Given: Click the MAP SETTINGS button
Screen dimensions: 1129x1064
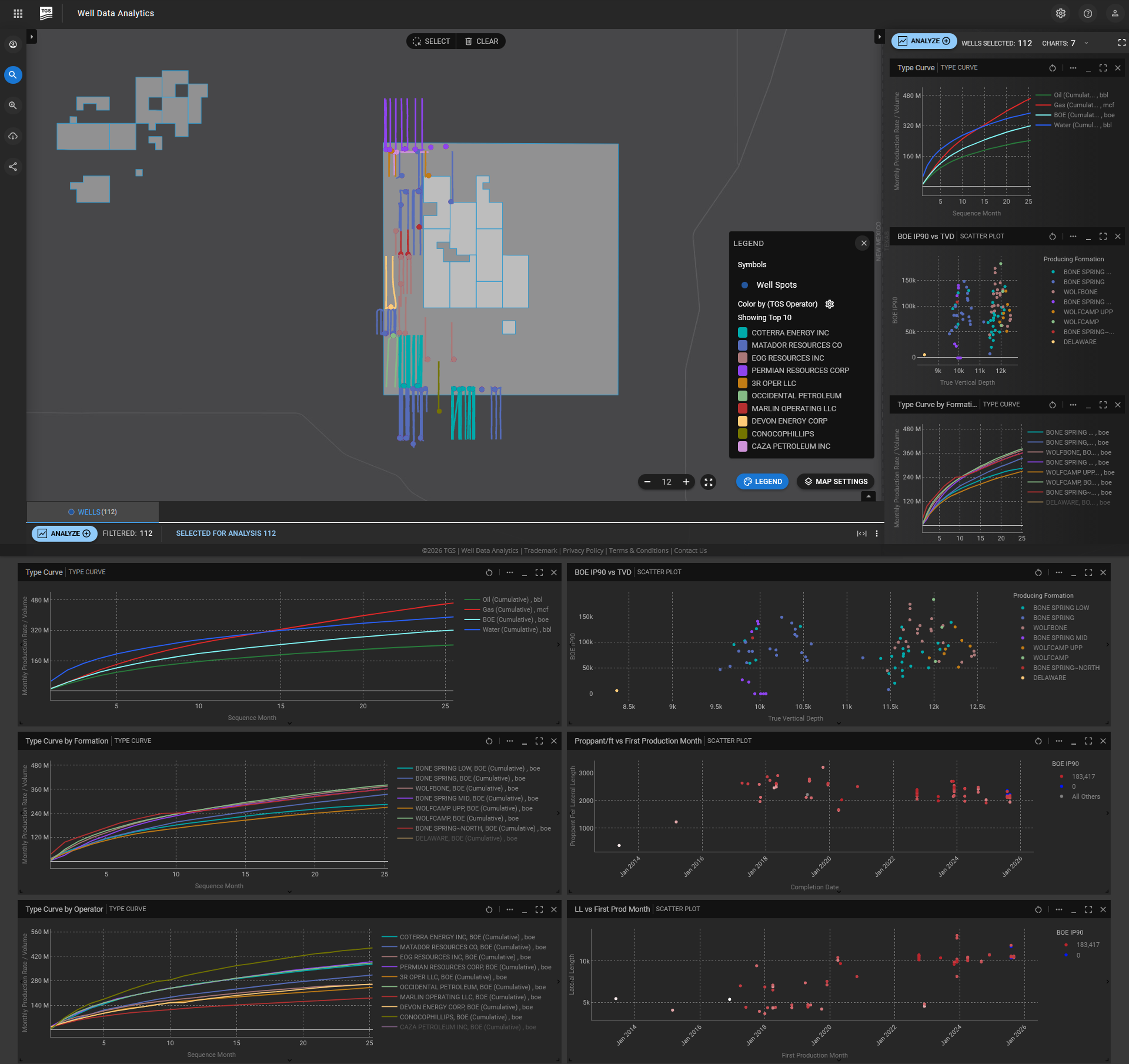Looking at the screenshot, I should tap(835, 481).
